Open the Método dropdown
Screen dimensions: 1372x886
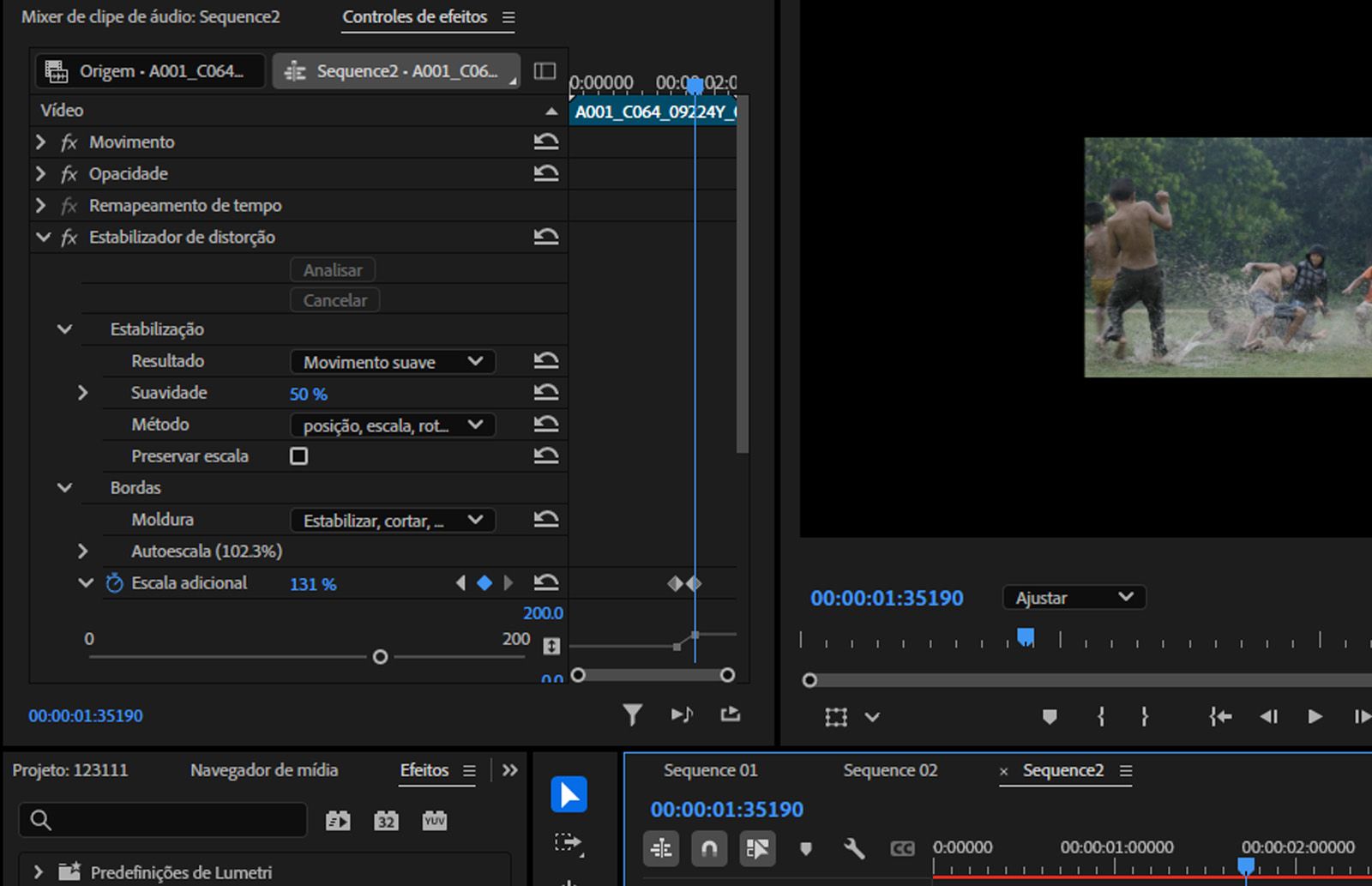[x=393, y=425]
